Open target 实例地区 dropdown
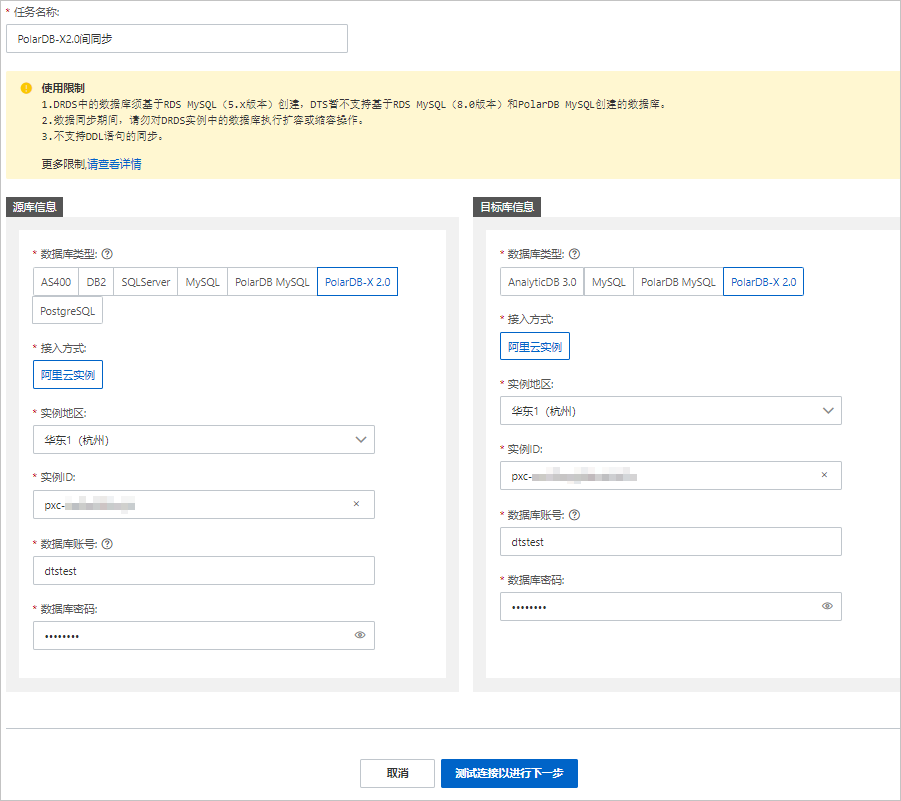This screenshot has width=901, height=801. click(671, 410)
